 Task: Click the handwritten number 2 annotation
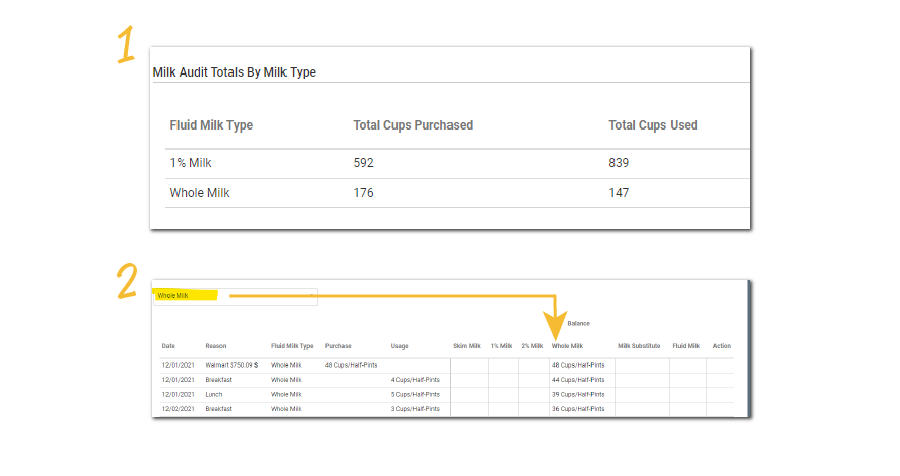click(x=126, y=281)
